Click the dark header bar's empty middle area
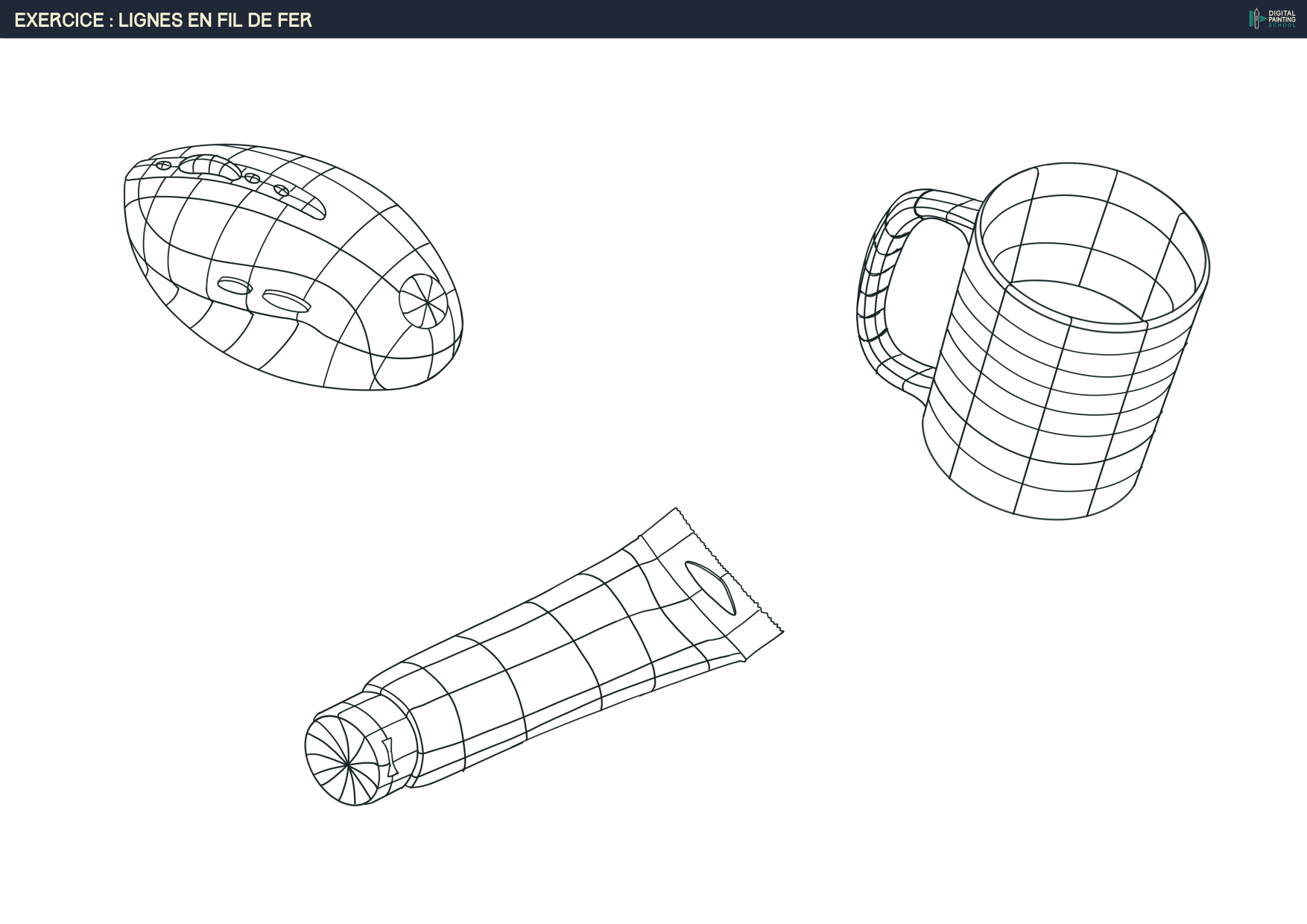 click(745, 19)
